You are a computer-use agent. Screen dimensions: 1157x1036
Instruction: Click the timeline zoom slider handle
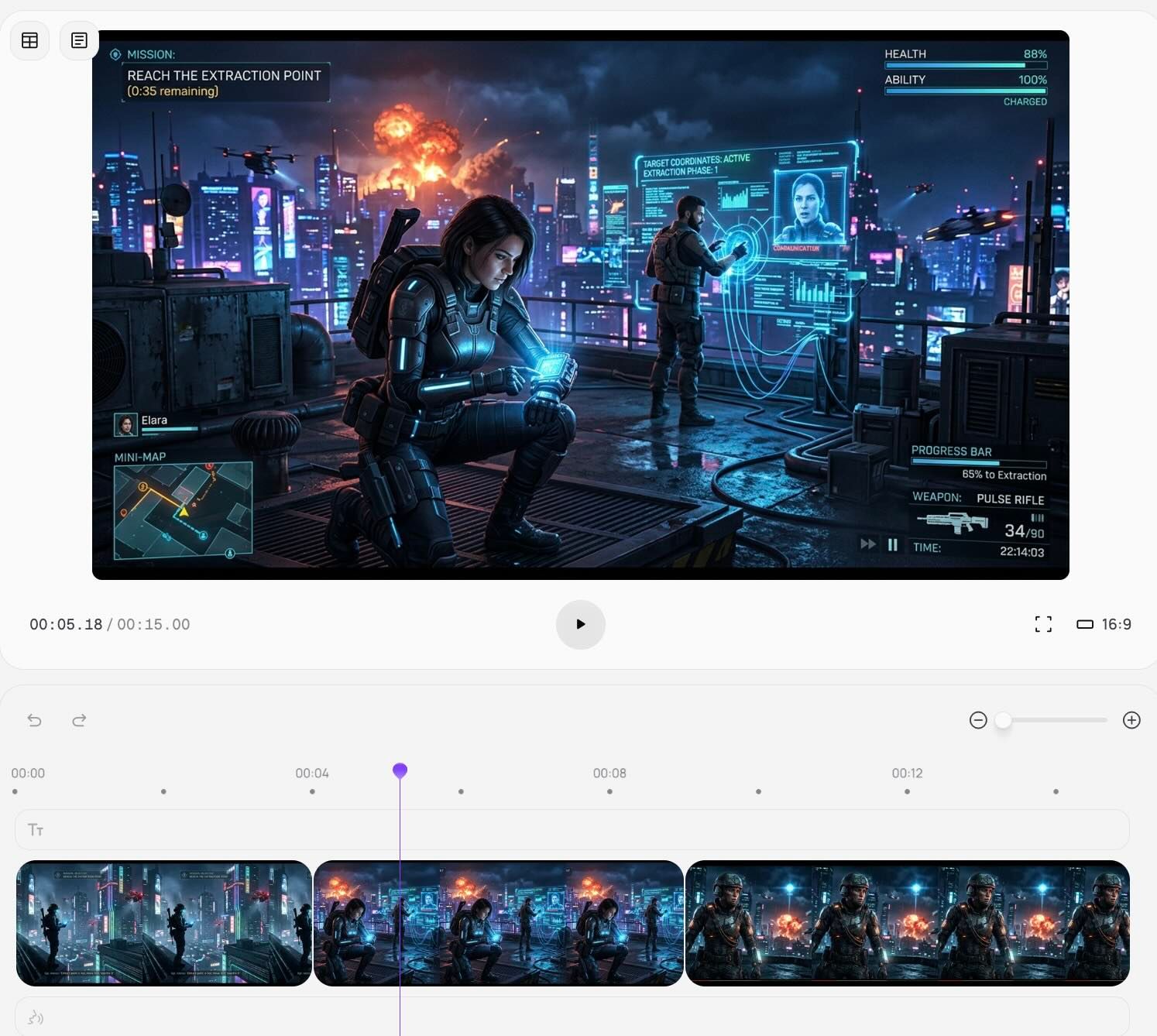(1003, 720)
